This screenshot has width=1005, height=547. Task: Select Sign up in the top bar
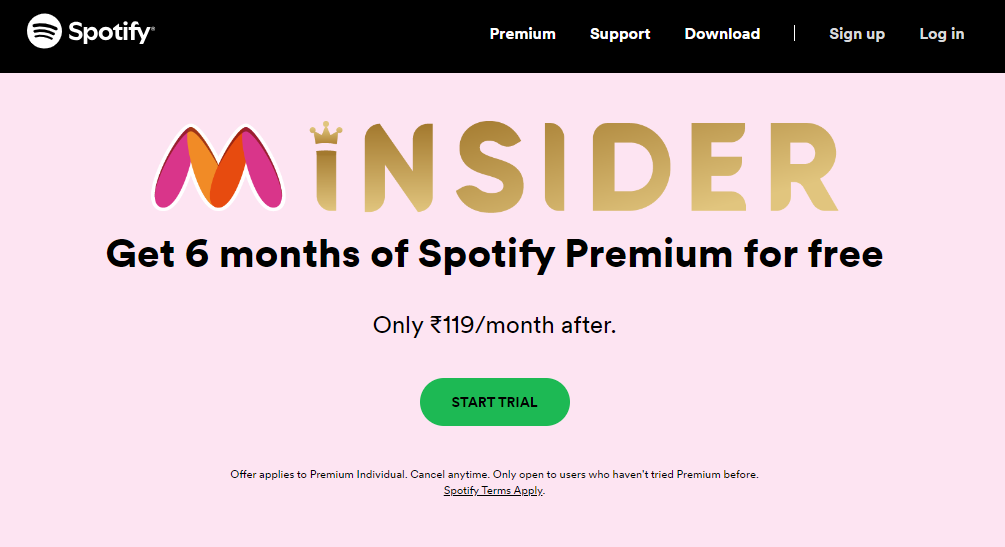[857, 34]
